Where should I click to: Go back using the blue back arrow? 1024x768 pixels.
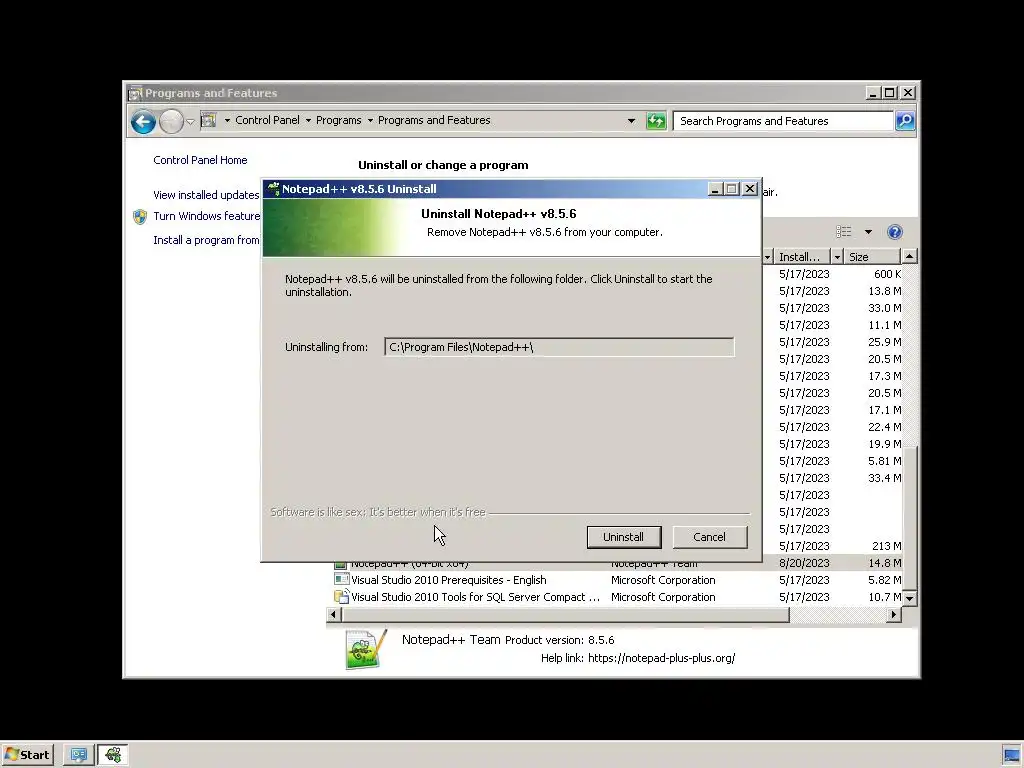(x=143, y=121)
